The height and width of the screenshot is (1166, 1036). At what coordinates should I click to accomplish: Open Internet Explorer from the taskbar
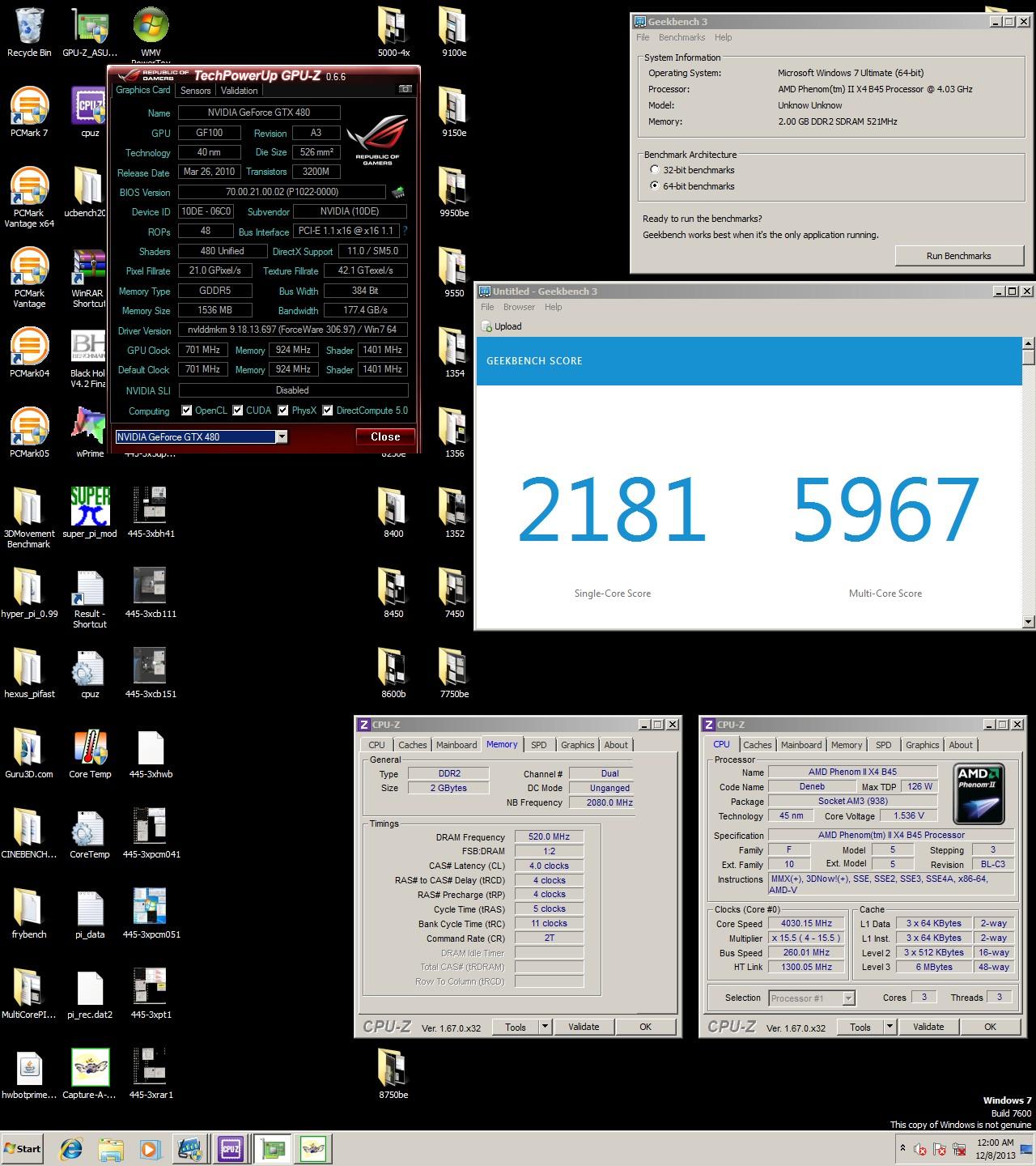coord(72,1148)
